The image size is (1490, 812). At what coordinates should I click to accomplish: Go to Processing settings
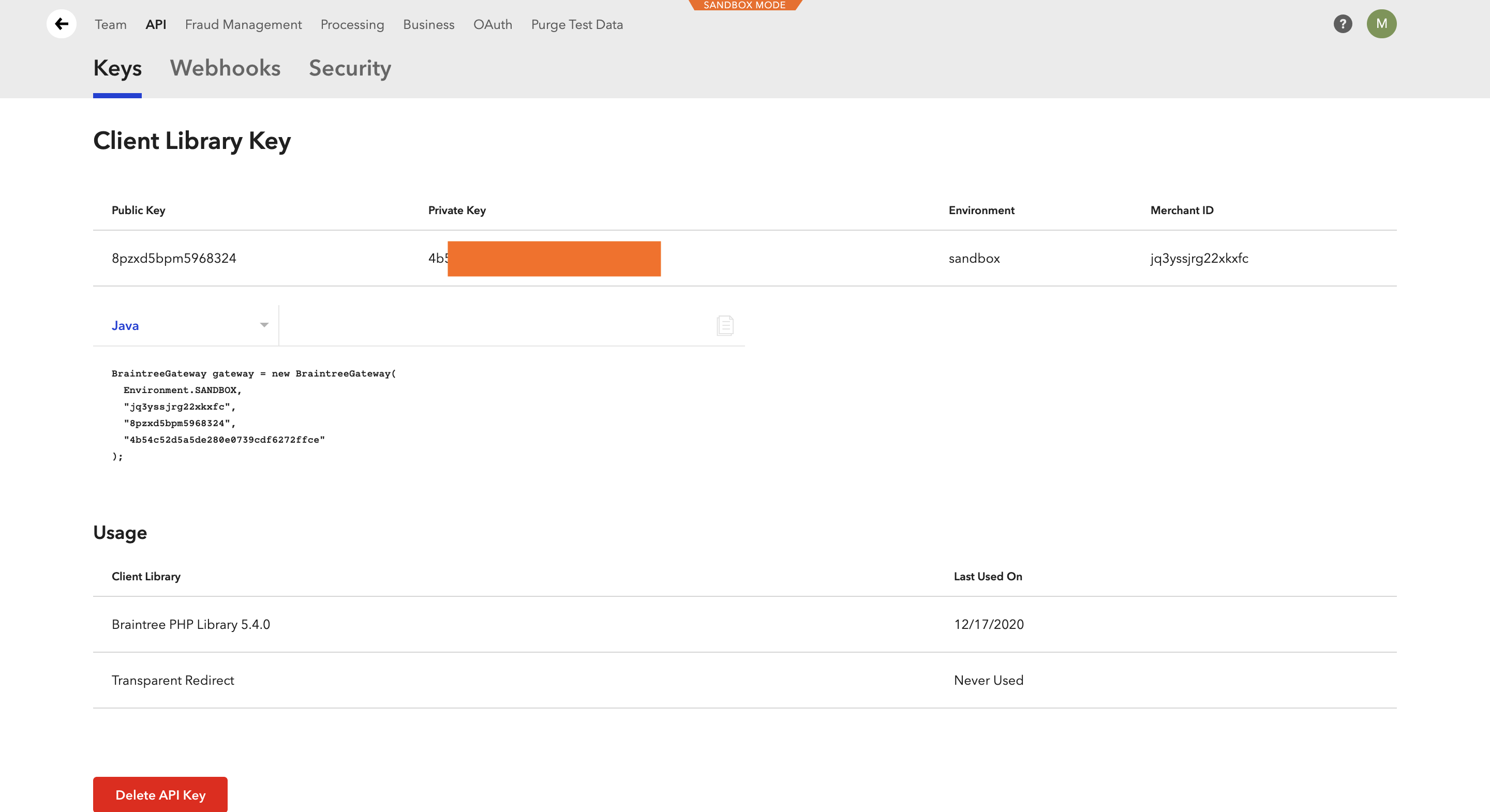coord(352,24)
